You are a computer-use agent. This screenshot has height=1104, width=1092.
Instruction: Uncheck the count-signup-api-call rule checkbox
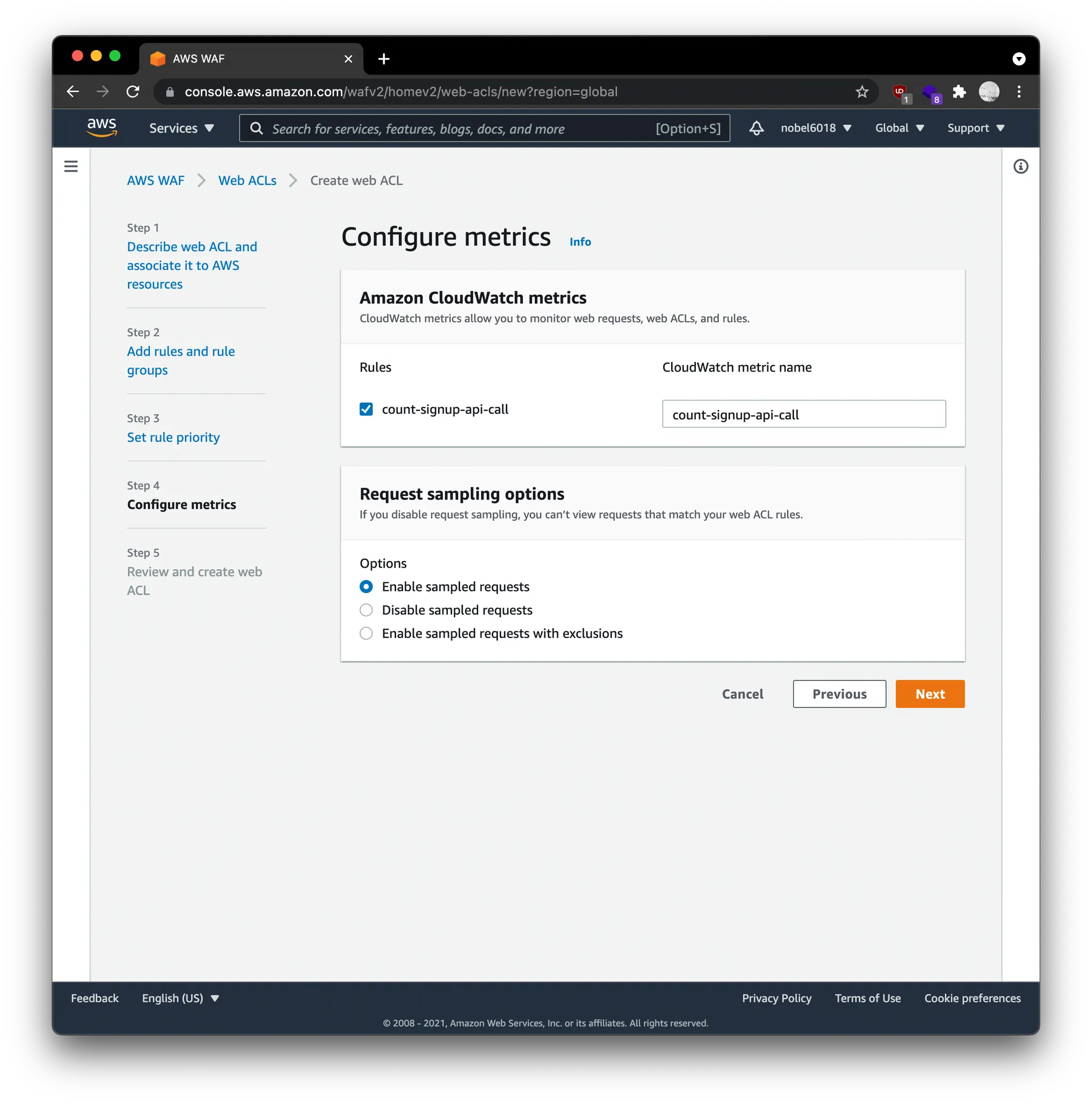coord(366,409)
